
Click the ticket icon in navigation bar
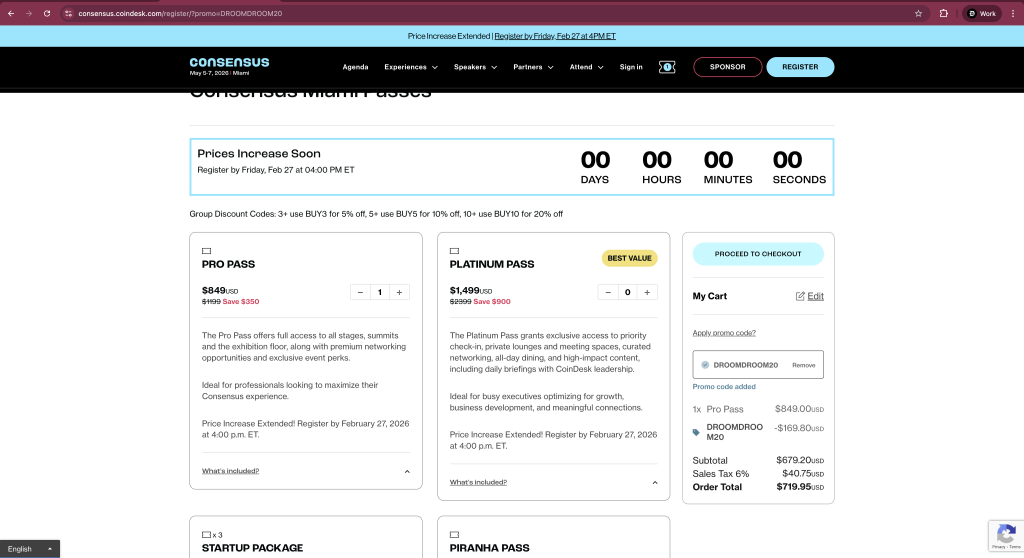click(667, 67)
